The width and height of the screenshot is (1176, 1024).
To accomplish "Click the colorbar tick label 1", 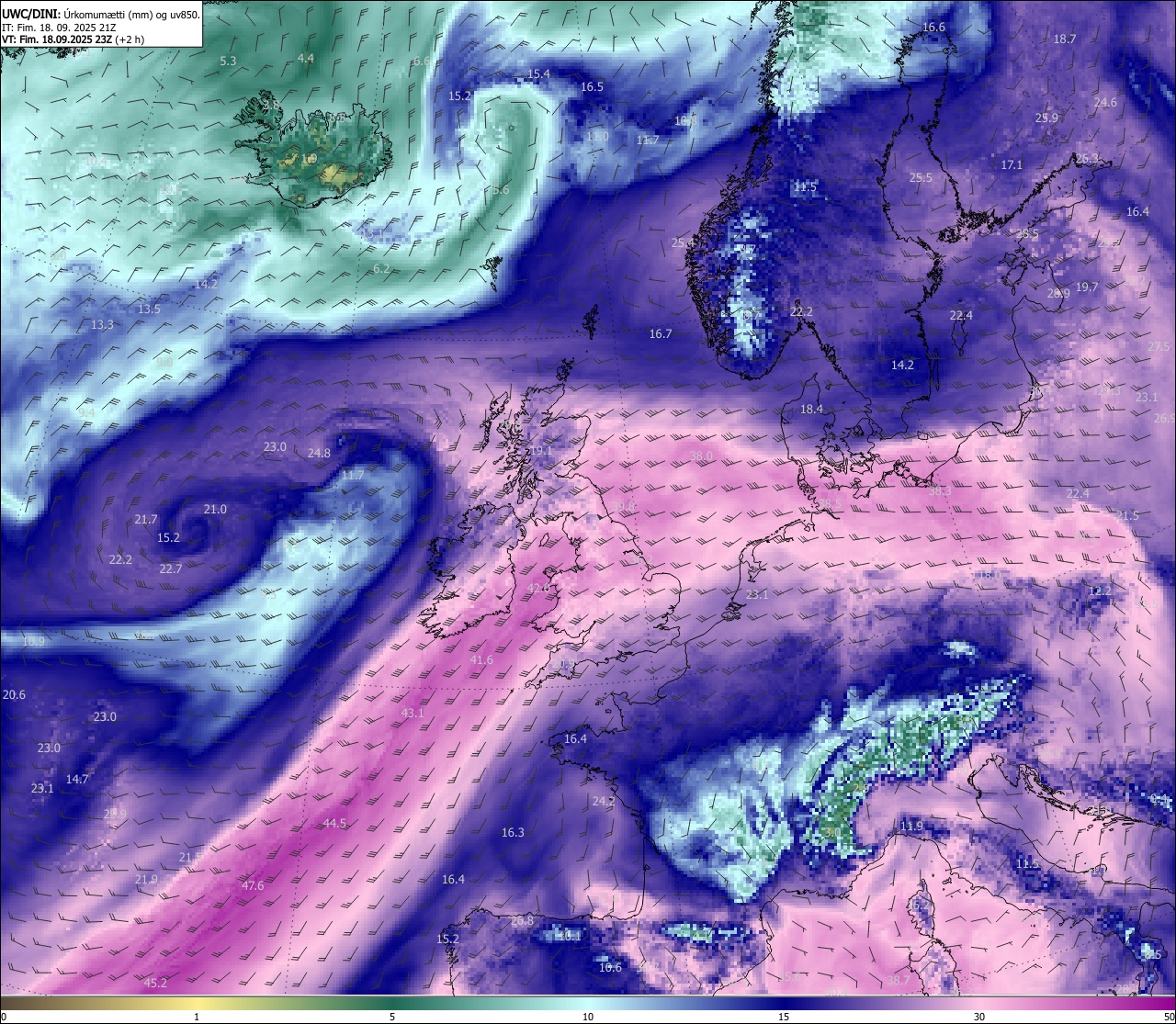I will click(197, 1017).
